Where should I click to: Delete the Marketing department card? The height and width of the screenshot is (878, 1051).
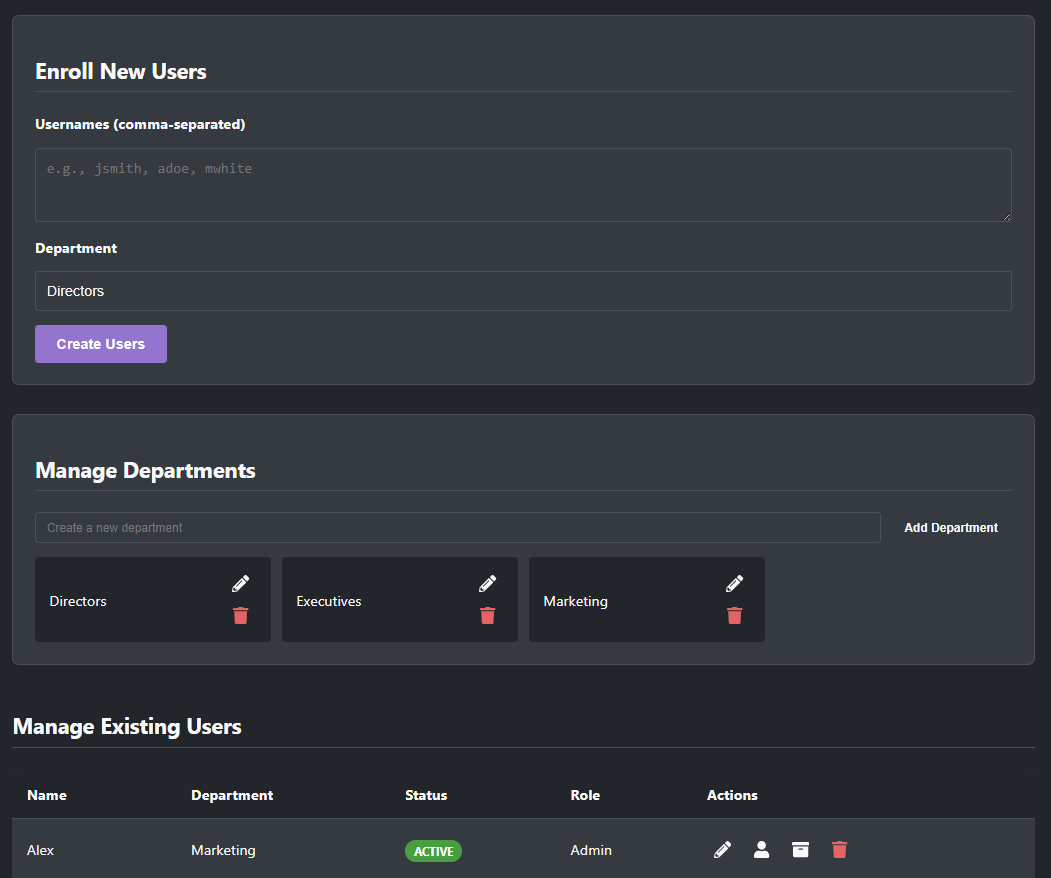click(x=735, y=615)
